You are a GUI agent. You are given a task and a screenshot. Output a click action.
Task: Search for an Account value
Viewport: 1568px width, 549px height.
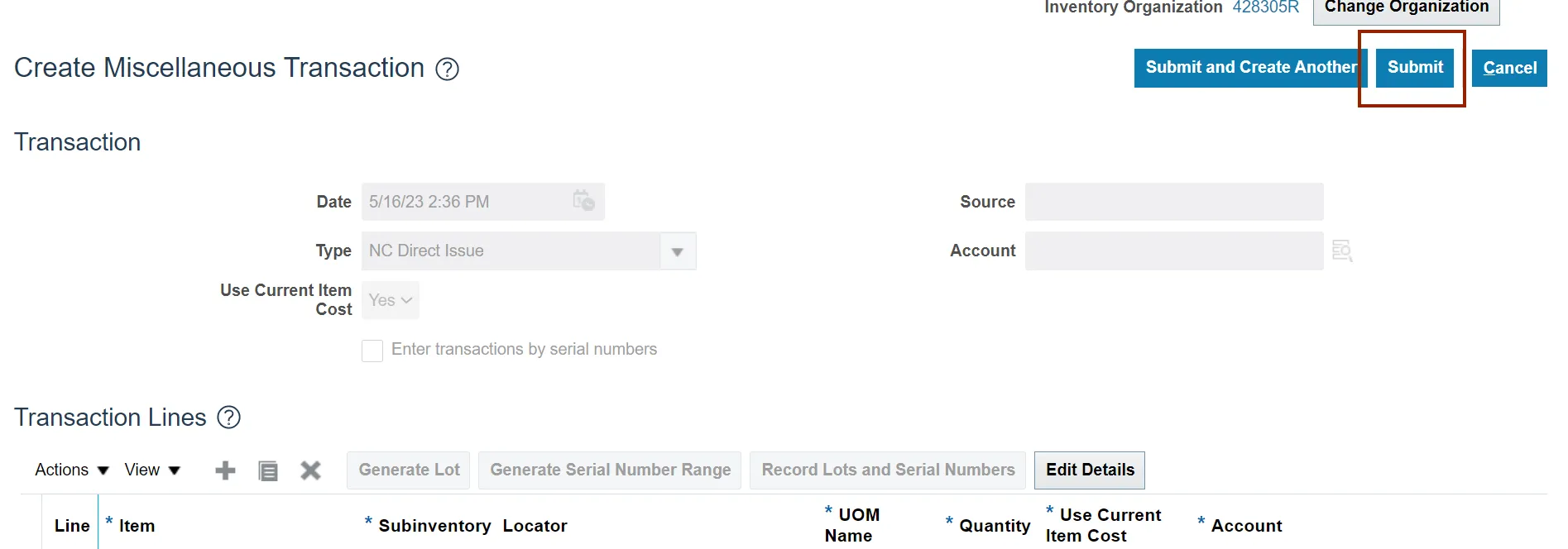[x=1341, y=251]
